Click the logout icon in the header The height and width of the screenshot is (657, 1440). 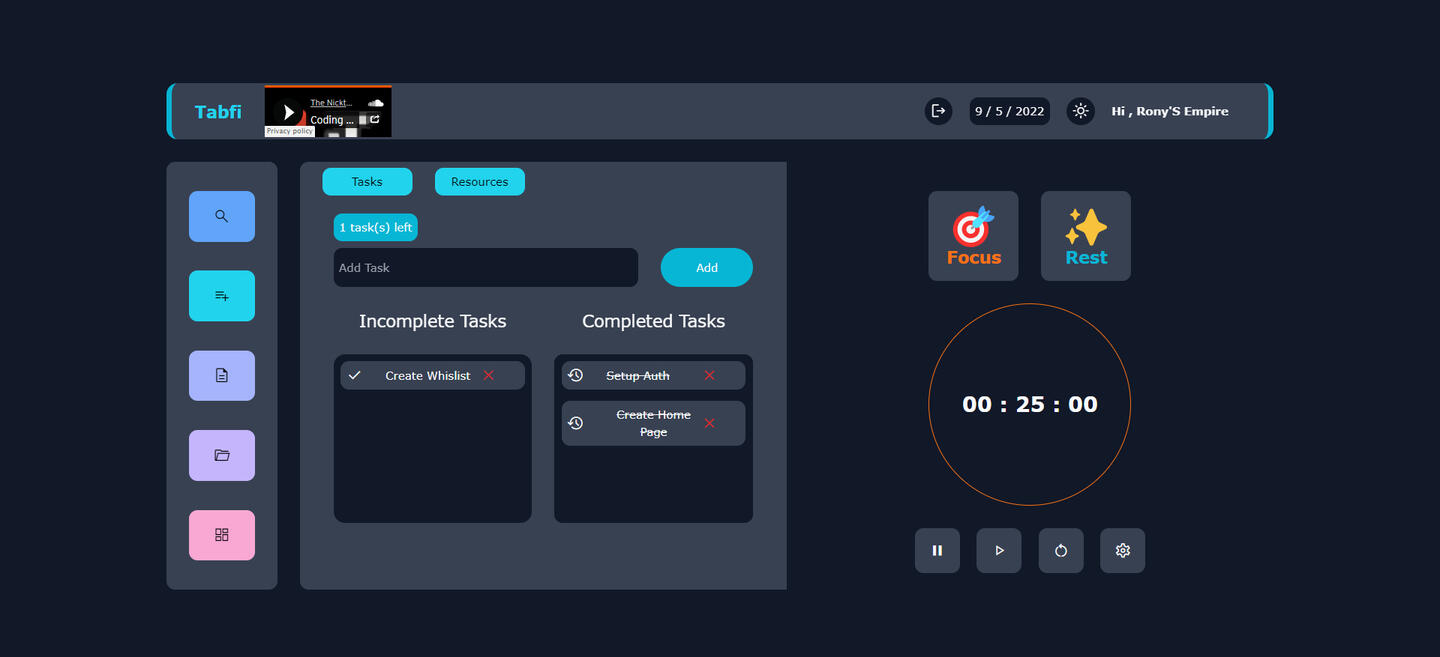938,111
